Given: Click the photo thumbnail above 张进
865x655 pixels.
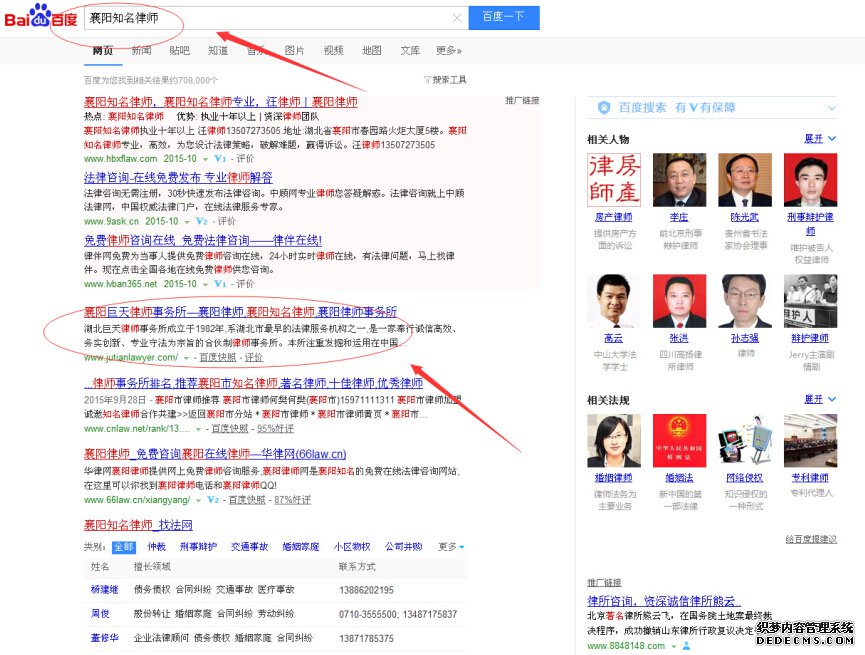Looking at the screenshot, I should pyautogui.click(x=679, y=301).
